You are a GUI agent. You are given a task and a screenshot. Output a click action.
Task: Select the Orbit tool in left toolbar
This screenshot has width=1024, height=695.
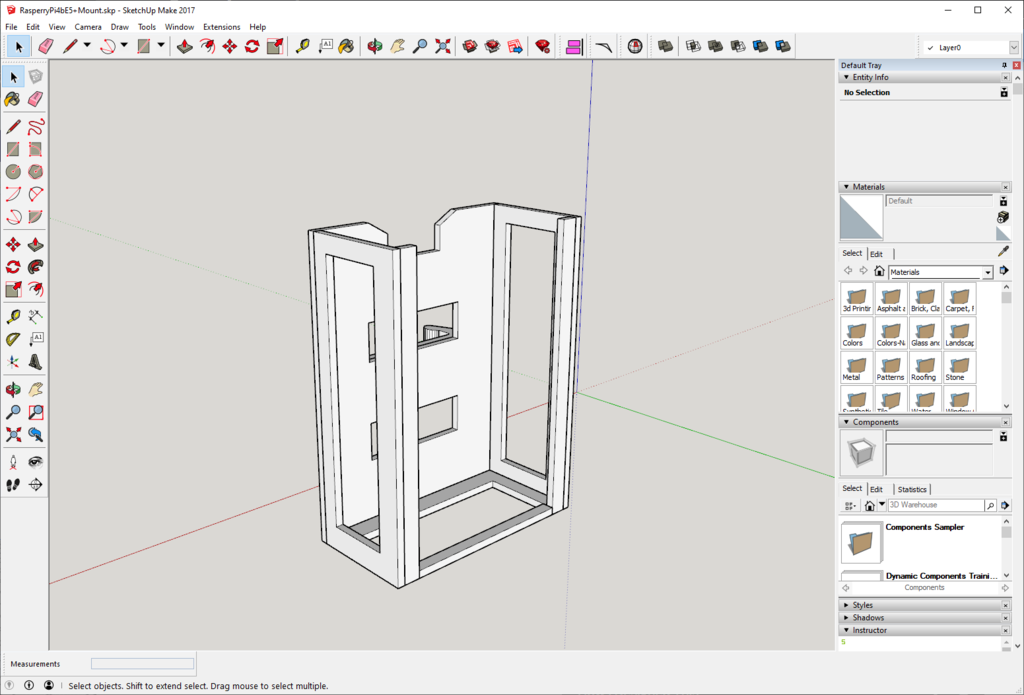point(13,389)
